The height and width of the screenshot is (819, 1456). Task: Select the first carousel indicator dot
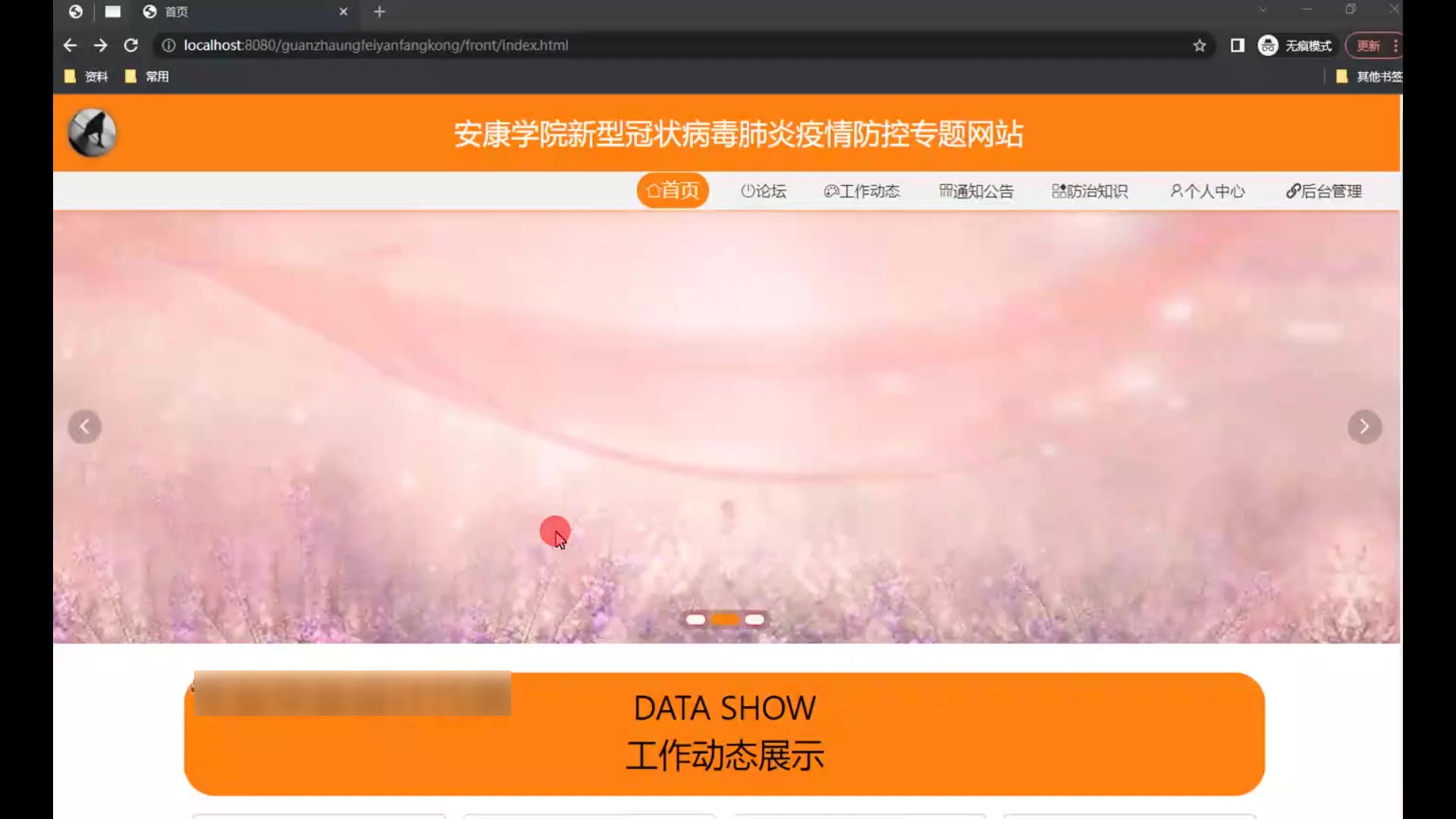pos(695,620)
